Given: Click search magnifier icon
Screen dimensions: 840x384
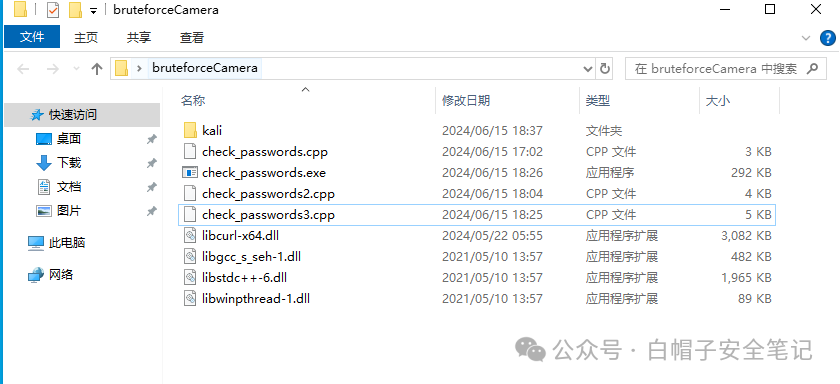Looking at the screenshot, I should [x=812, y=69].
